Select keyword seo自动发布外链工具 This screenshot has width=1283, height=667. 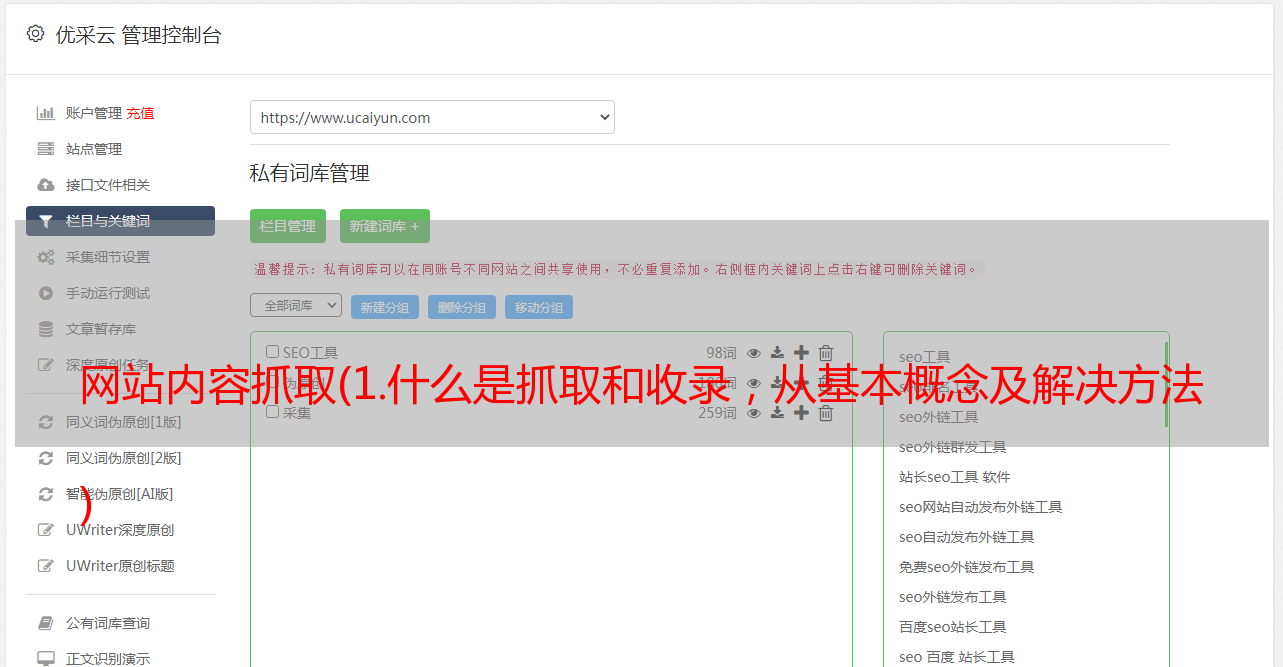tap(967, 537)
